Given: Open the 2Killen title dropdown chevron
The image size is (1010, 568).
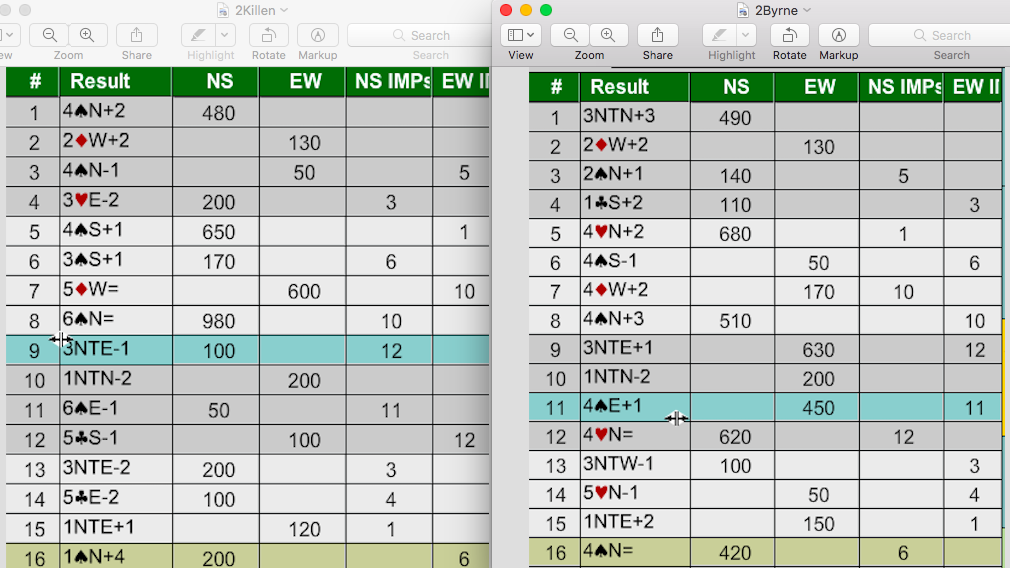Looking at the screenshot, I should point(284,10).
